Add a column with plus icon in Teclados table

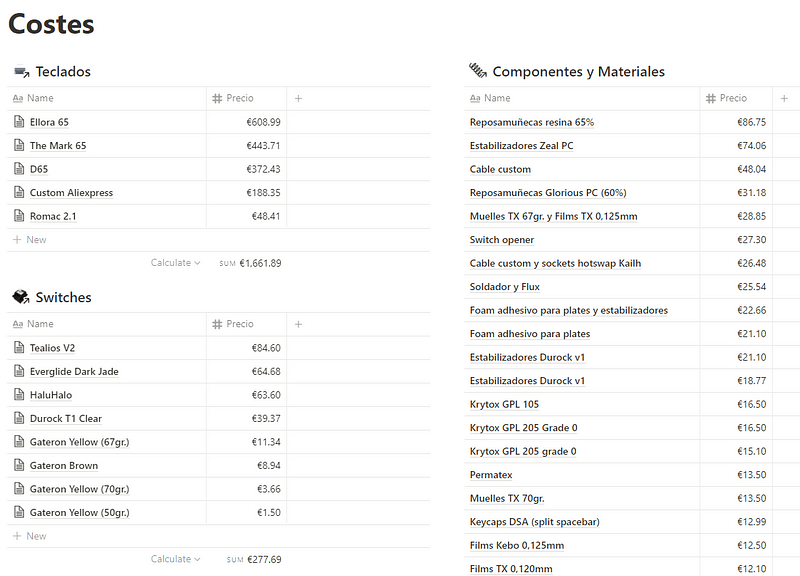click(299, 98)
